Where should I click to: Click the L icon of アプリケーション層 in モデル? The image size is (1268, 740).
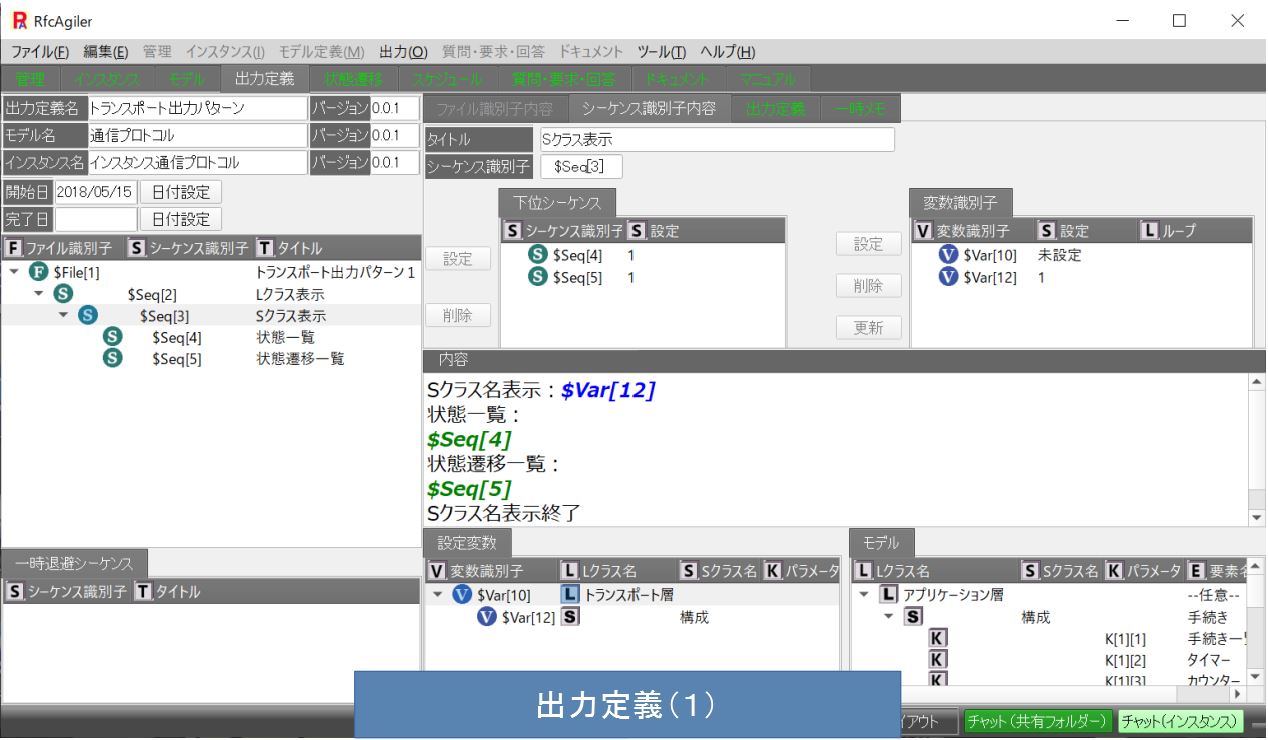(x=887, y=595)
